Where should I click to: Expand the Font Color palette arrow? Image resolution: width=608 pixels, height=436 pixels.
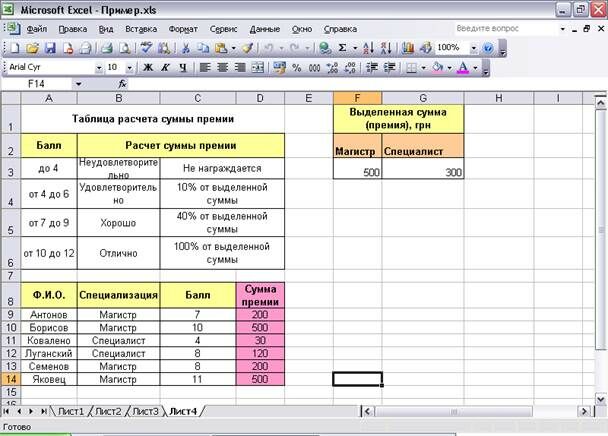pyautogui.click(x=475, y=68)
